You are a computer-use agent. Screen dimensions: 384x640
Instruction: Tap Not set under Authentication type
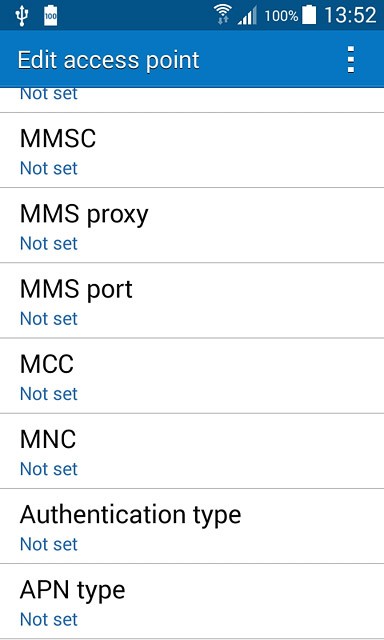49,544
